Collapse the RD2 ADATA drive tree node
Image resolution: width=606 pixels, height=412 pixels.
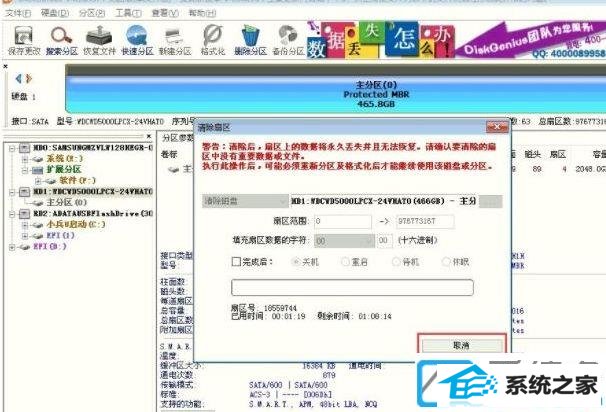[x=12, y=214]
